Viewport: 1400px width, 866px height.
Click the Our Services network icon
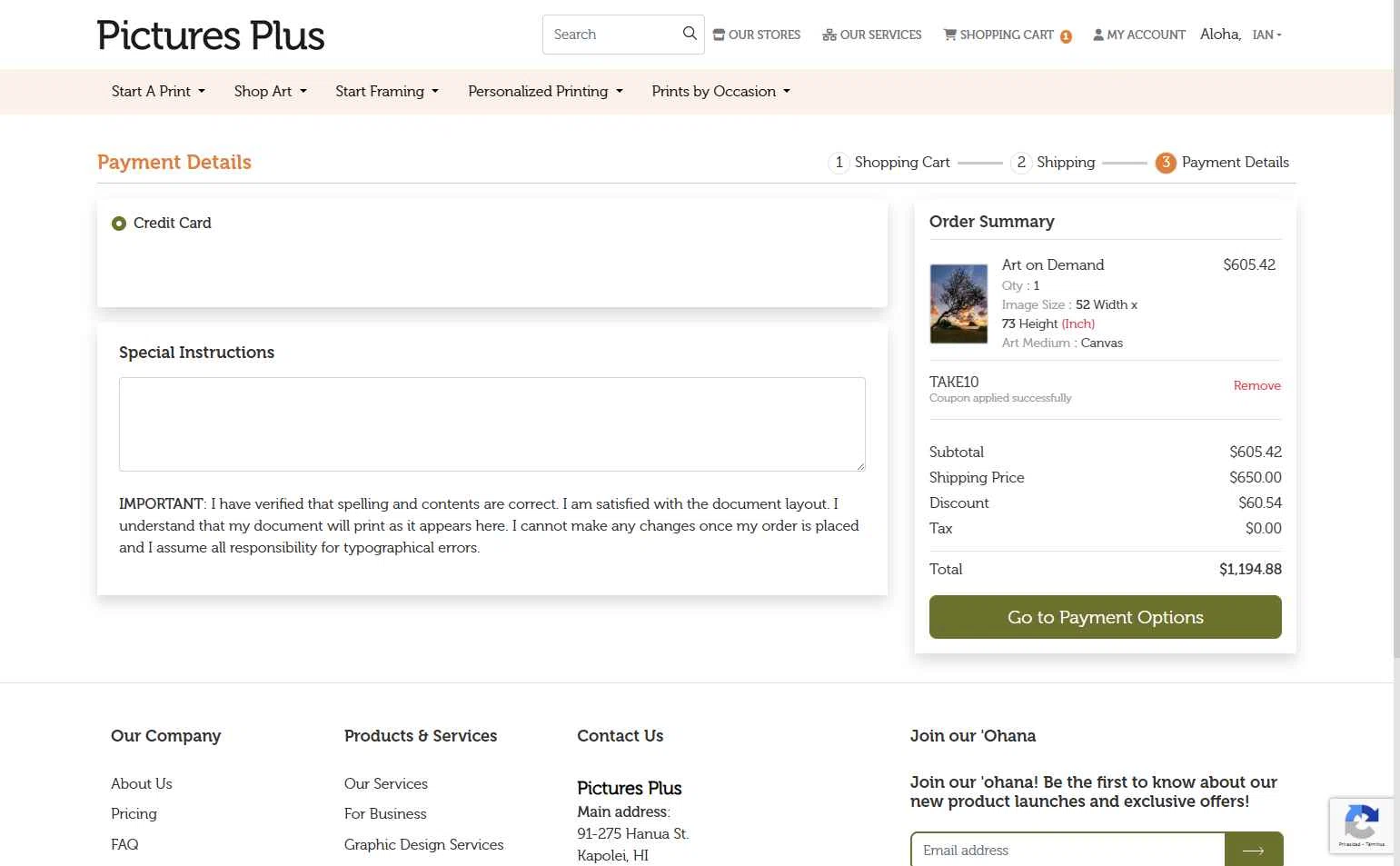click(829, 35)
